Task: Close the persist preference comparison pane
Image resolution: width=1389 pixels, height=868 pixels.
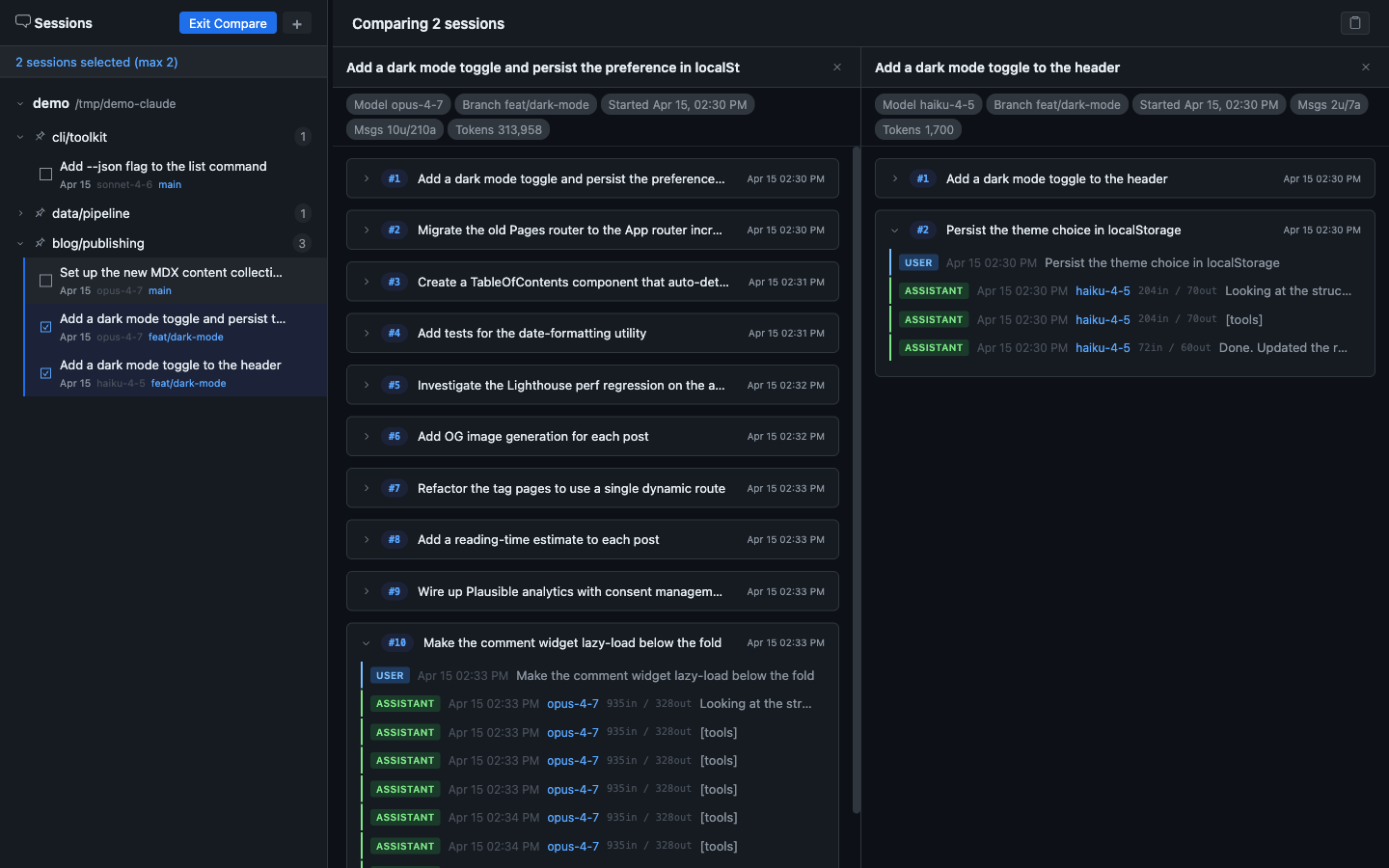Action: click(837, 68)
